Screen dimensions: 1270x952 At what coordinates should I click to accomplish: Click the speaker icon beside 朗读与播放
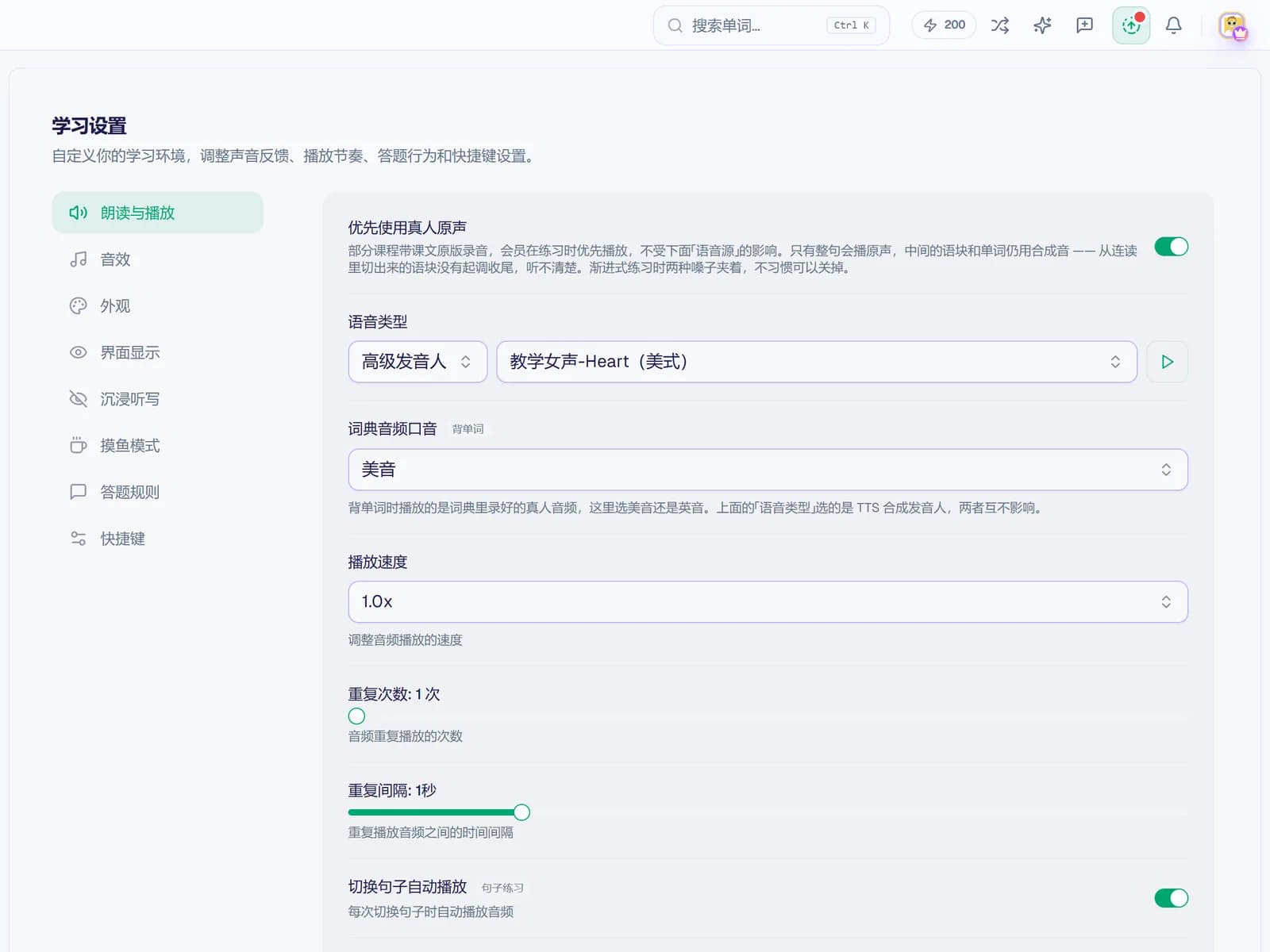click(x=78, y=213)
